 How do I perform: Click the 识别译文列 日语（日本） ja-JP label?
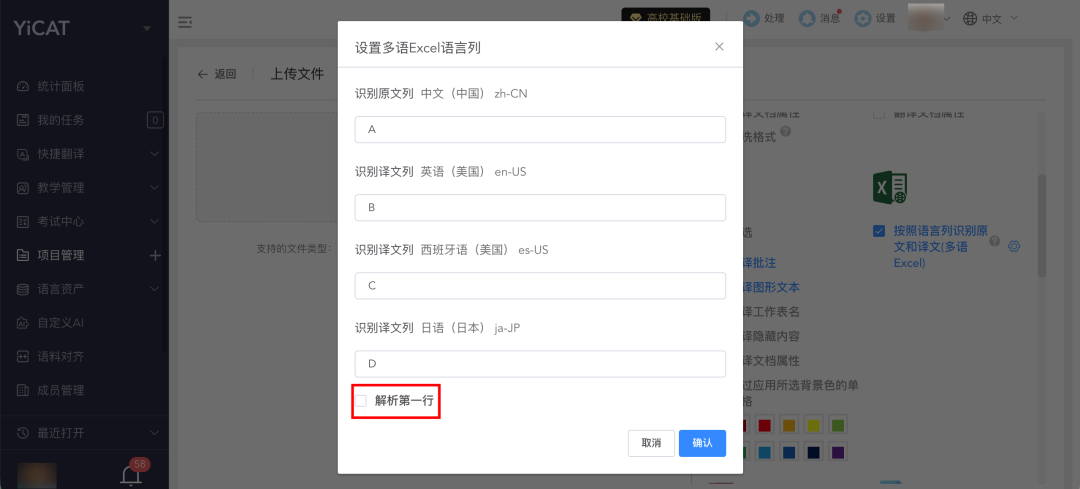point(437,328)
